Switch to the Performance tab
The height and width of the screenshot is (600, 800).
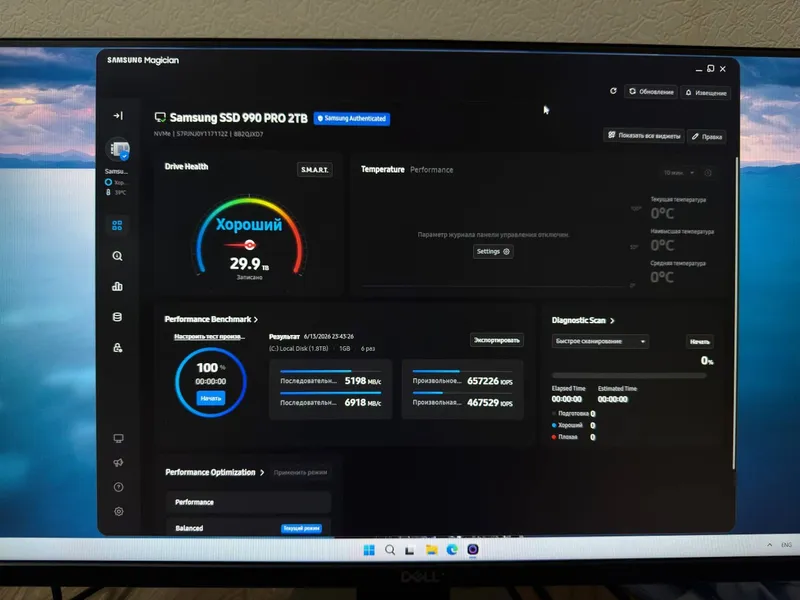432,170
